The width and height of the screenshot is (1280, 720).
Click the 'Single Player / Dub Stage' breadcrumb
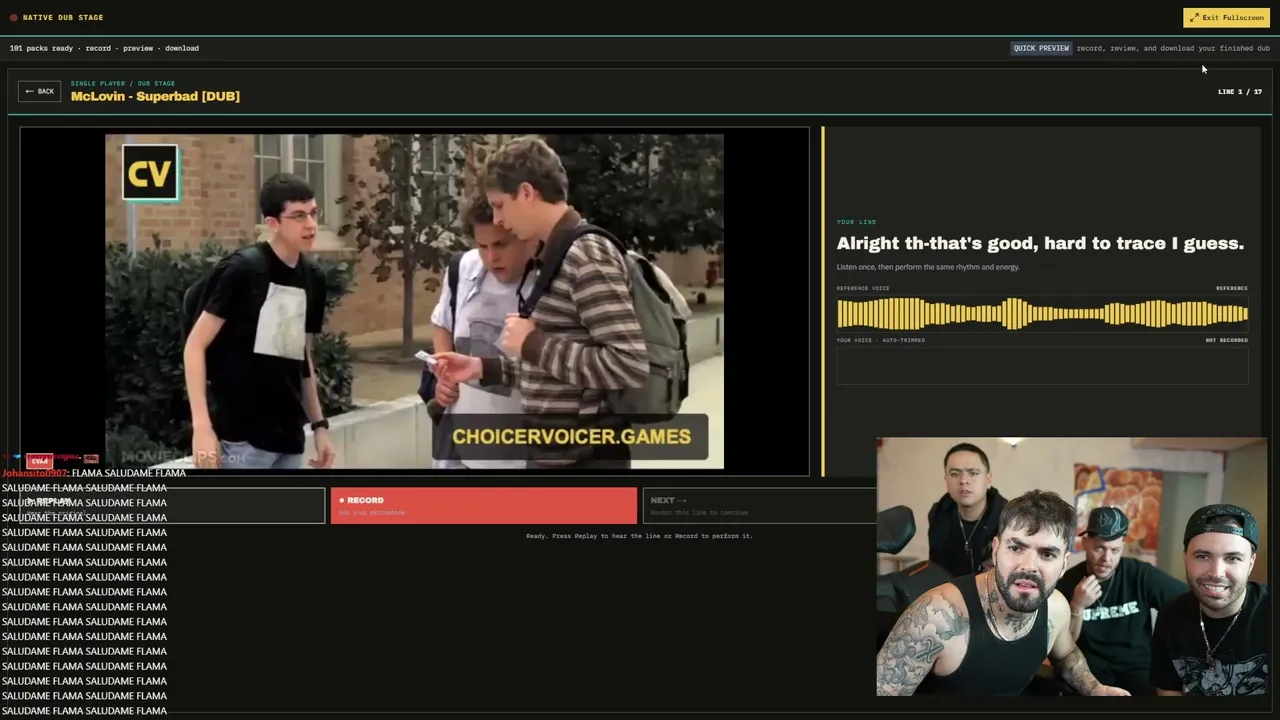(122, 83)
